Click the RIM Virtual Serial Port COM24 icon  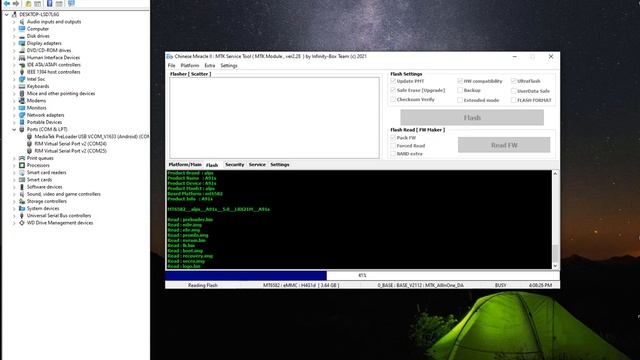click(29, 144)
